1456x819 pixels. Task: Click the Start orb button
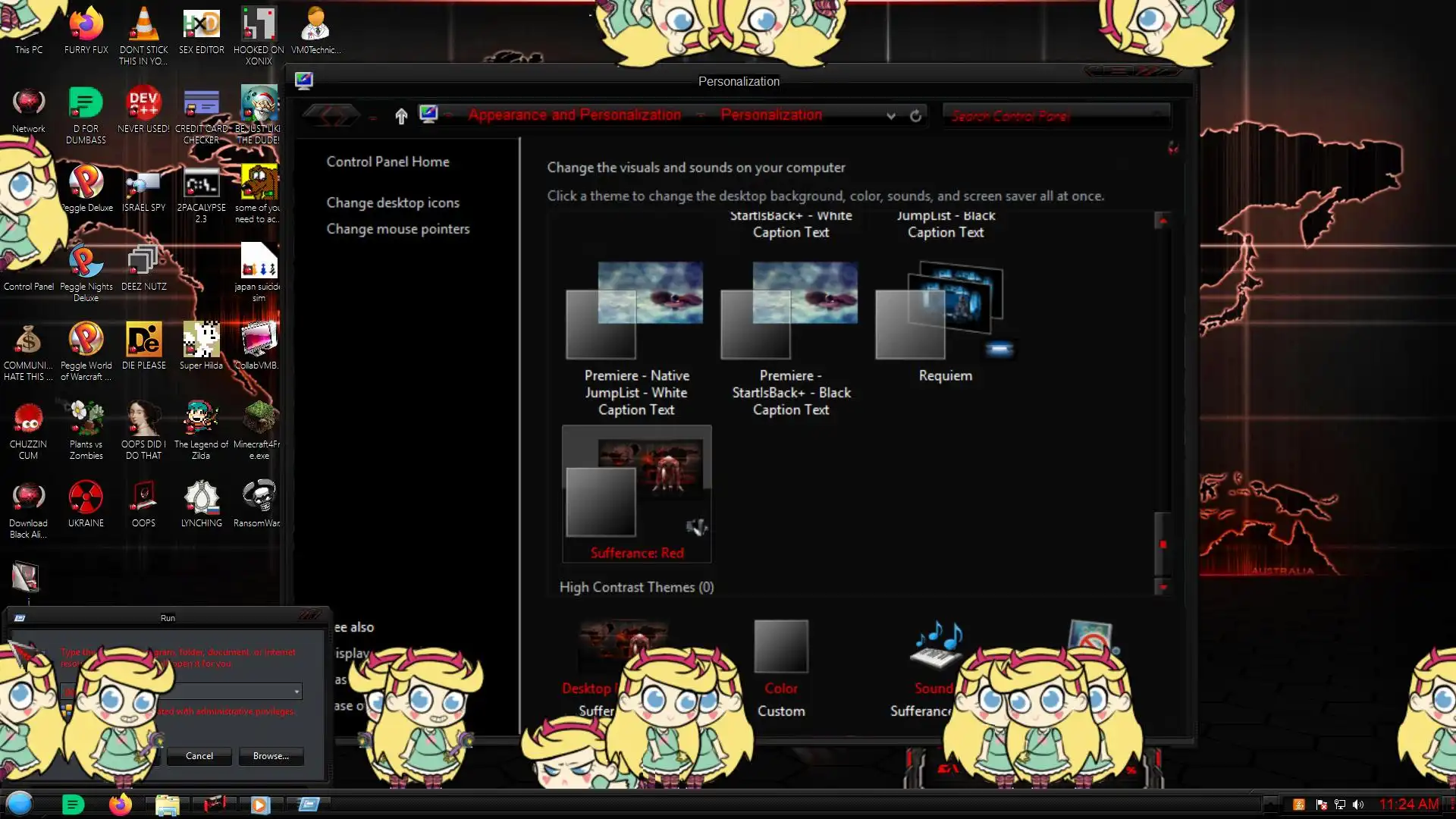(x=20, y=804)
